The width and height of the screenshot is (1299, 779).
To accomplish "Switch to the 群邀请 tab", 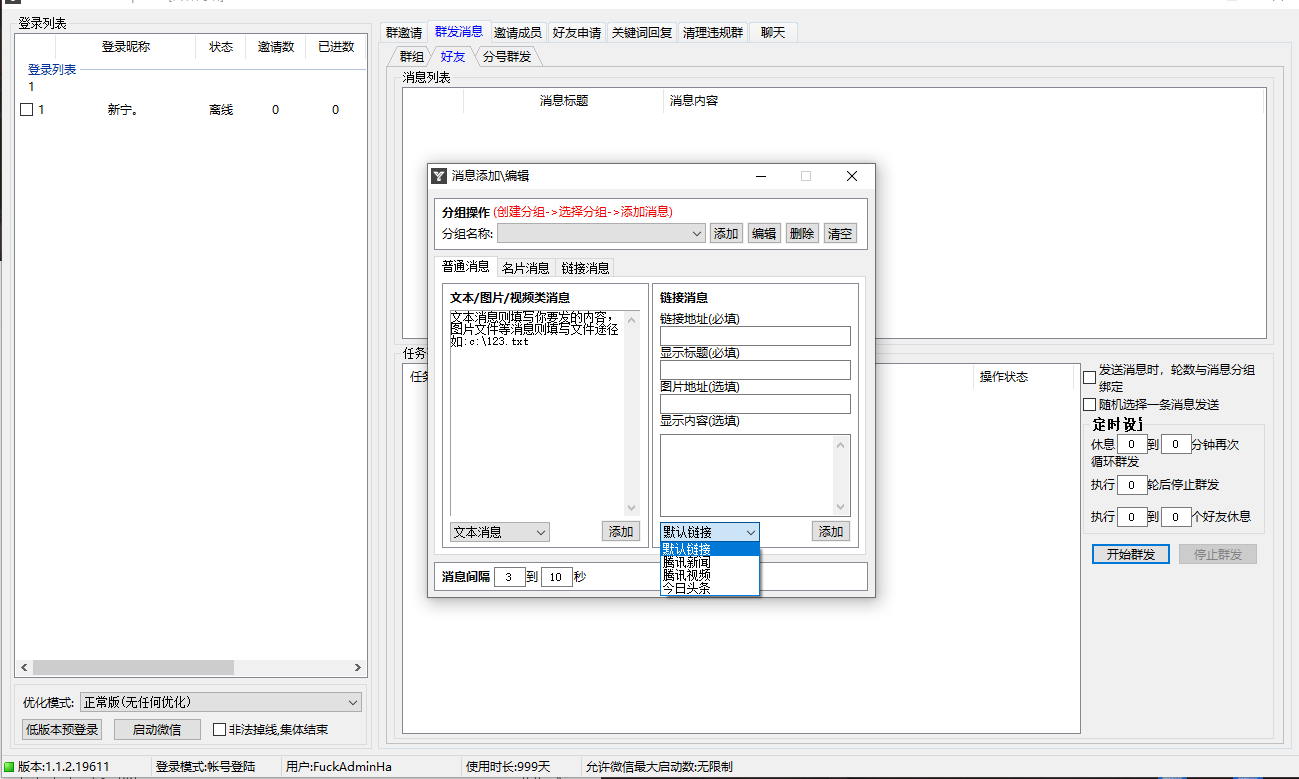I will [x=404, y=33].
